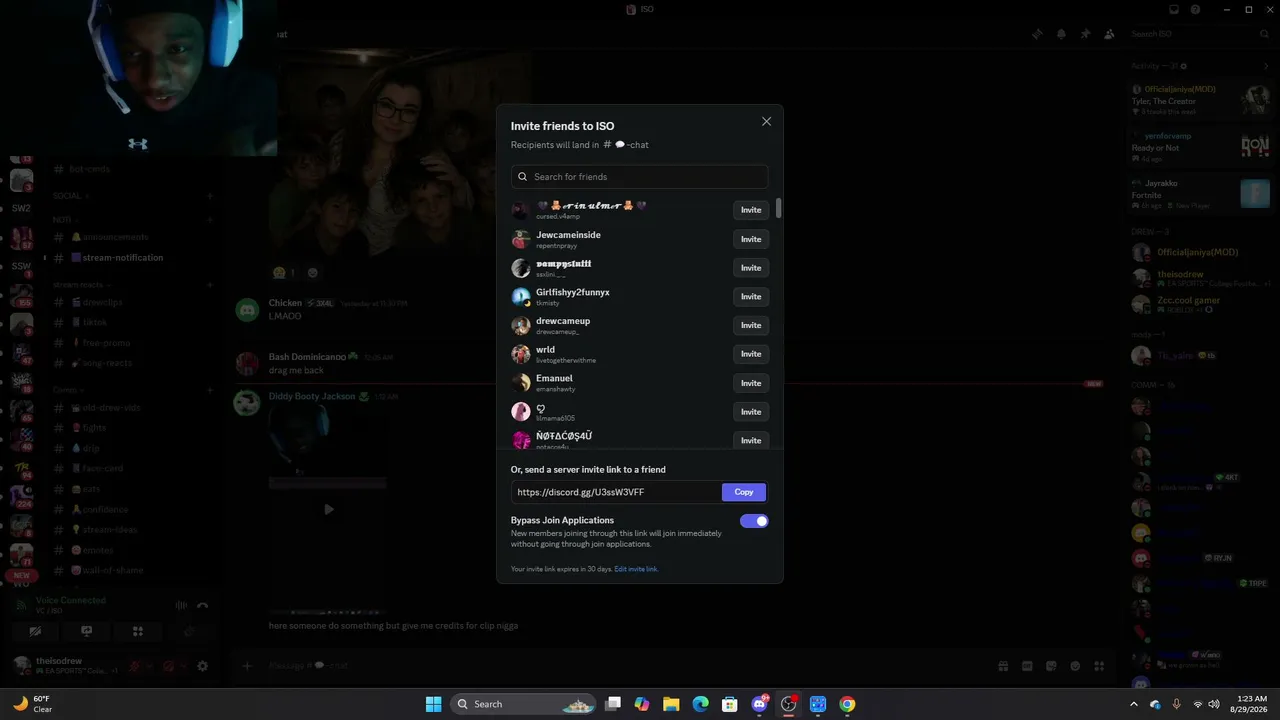
Task: Copy the server invite link
Action: (744, 492)
